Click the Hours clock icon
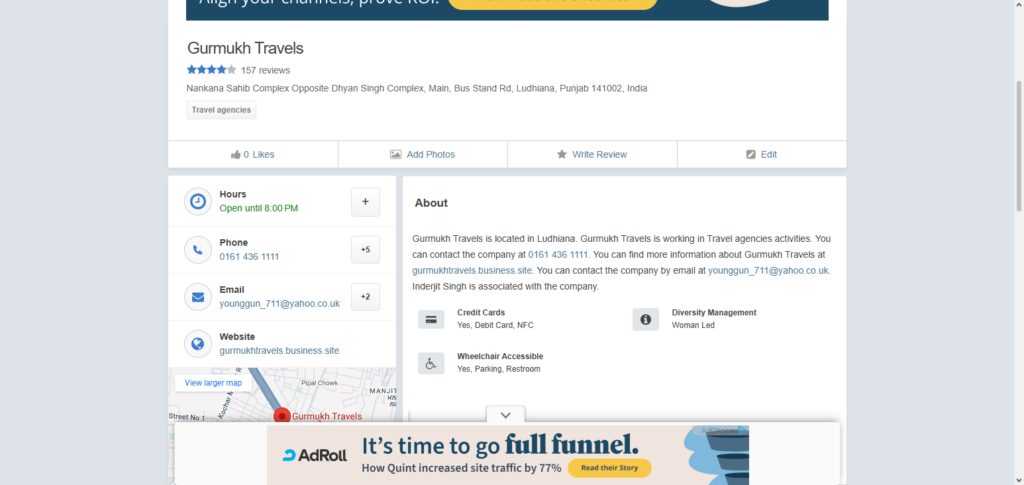Screen dimensions: 1024x485 click(x=198, y=202)
